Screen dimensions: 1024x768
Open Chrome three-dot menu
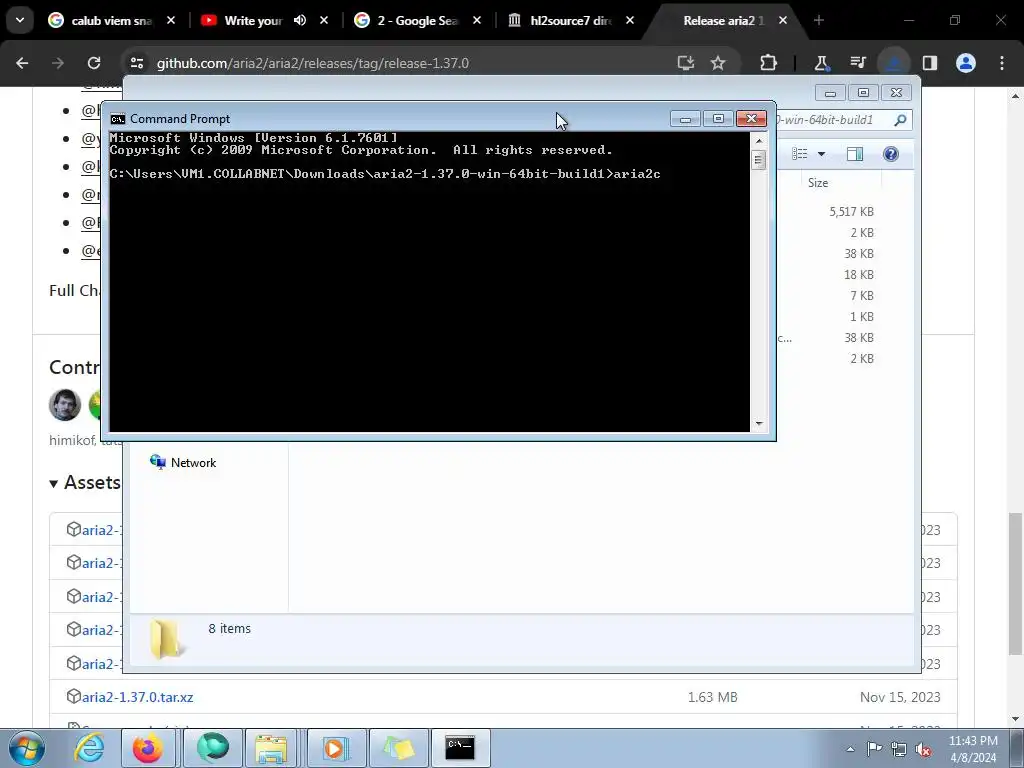(1002, 63)
